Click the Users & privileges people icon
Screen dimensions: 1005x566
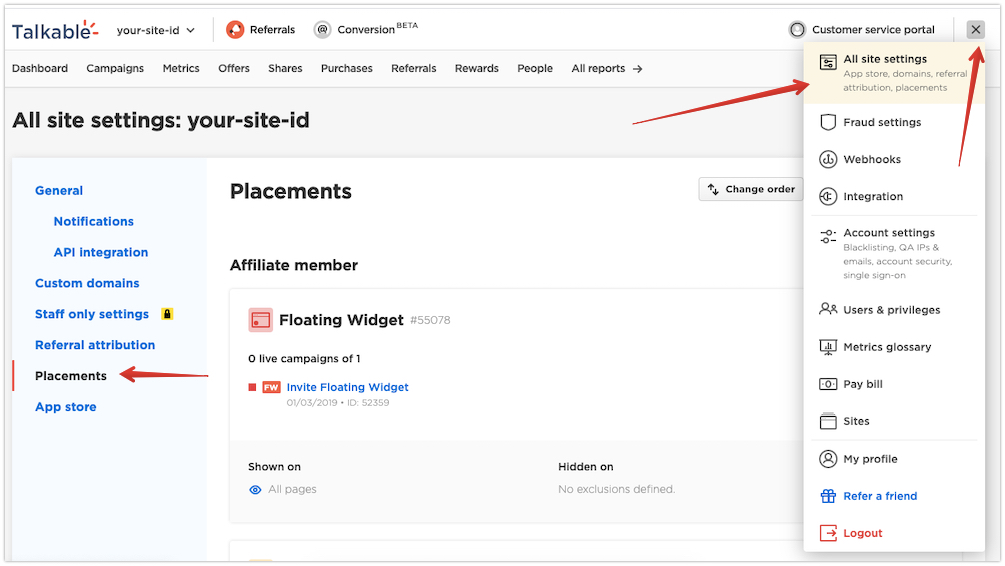(828, 309)
